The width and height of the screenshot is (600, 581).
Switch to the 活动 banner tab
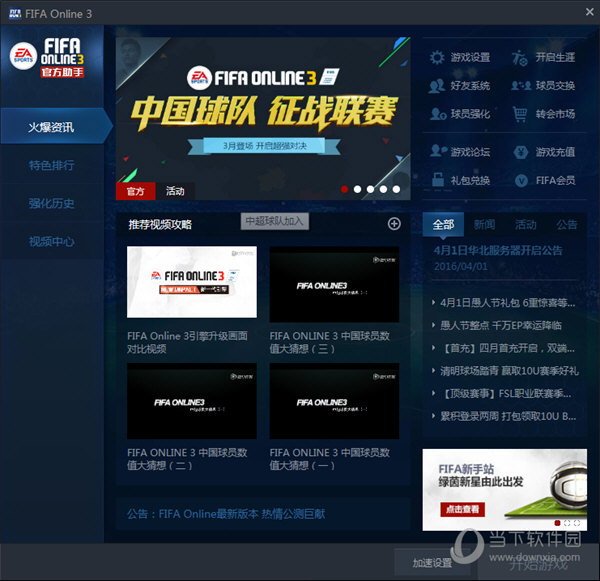click(x=175, y=191)
